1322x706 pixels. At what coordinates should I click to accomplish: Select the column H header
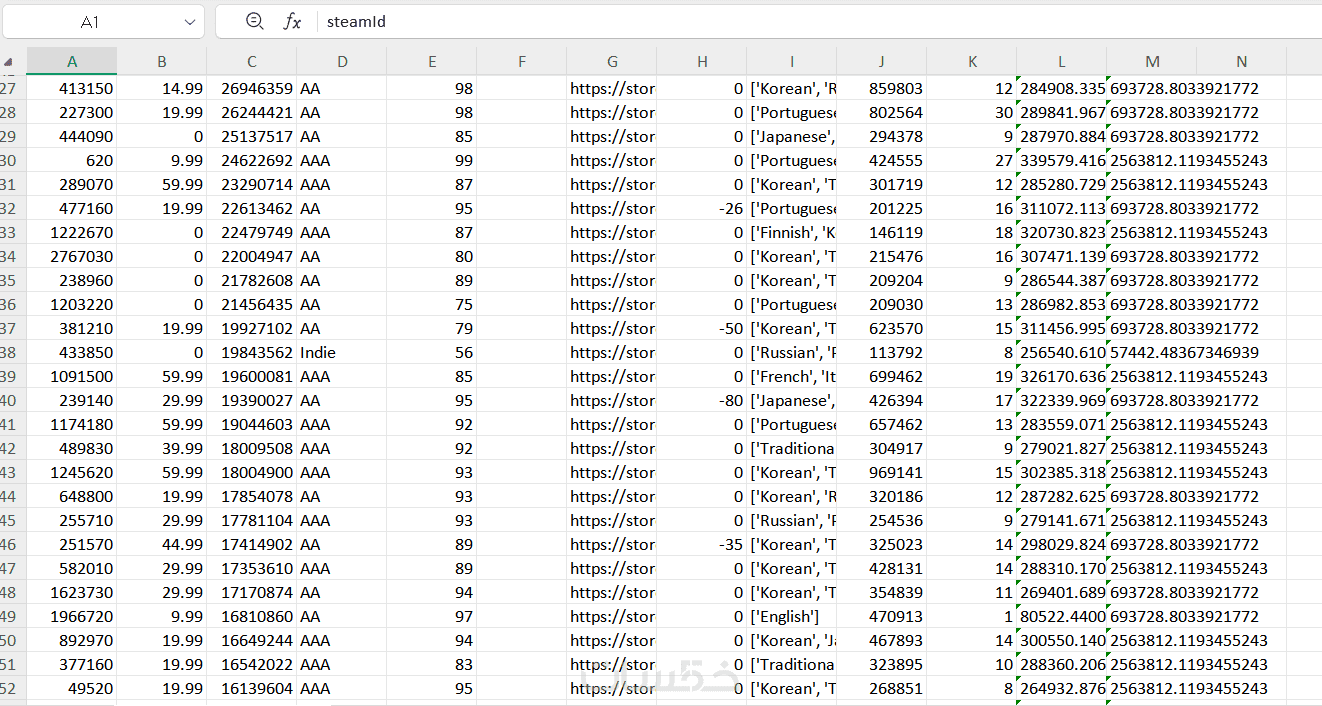[702, 62]
